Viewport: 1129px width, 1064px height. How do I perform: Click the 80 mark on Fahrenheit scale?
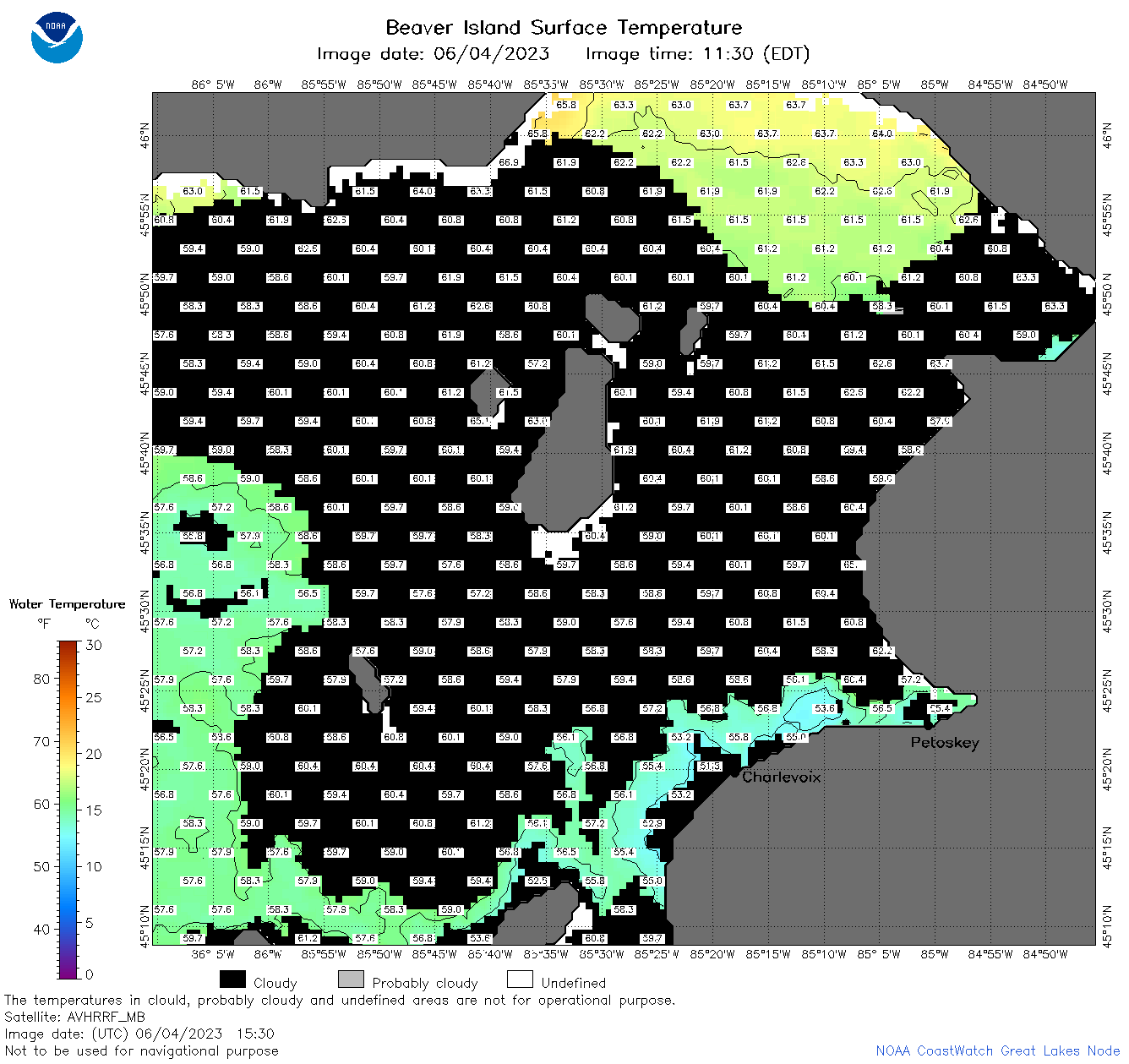click(x=41, y=679)
